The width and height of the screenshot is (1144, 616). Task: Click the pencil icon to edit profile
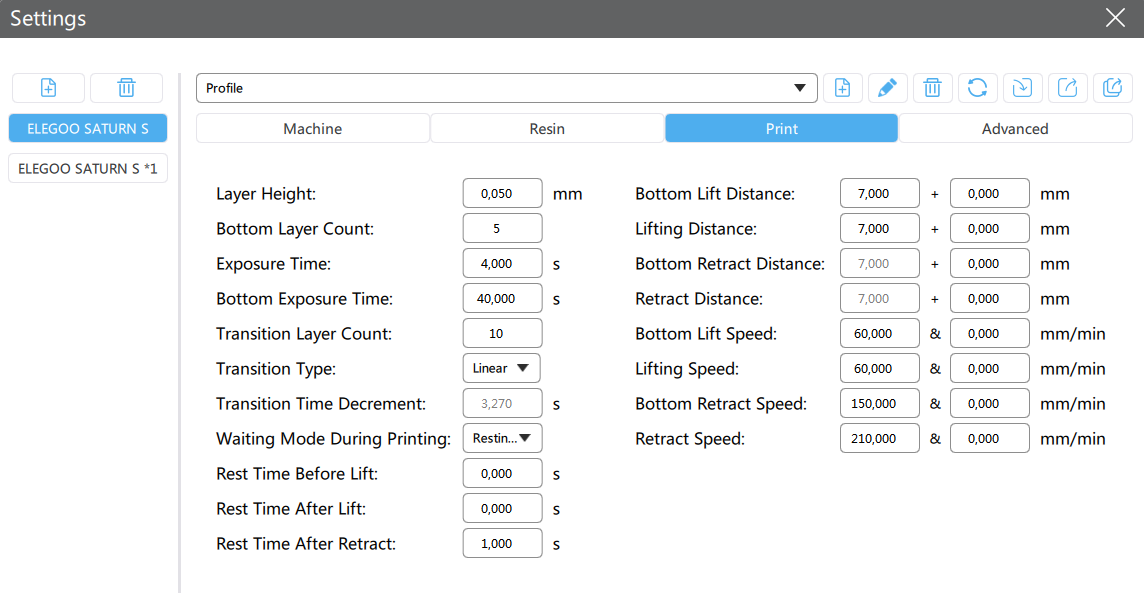[x=887, y=88]
